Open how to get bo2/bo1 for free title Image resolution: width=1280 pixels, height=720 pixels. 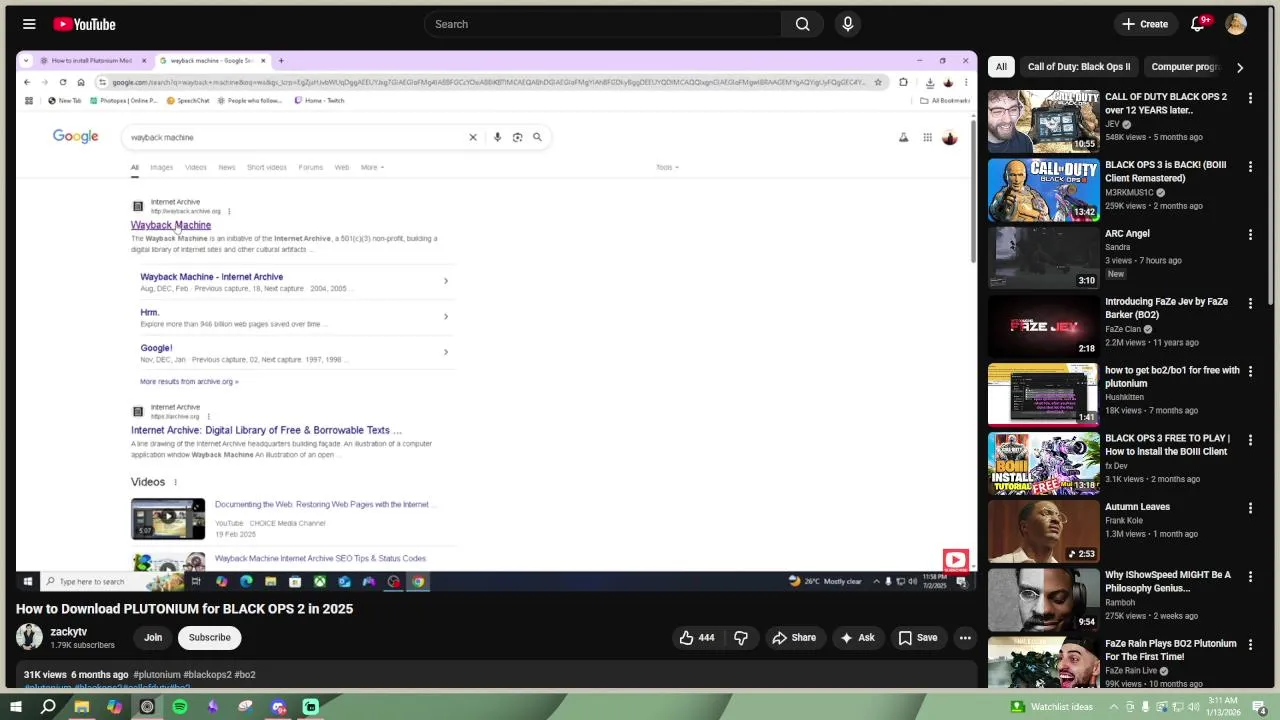(x=1172, y=376)
